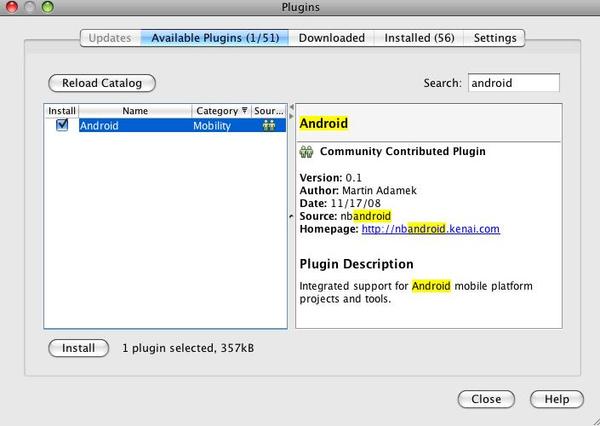The image size is (600, 426).
Task: Click the Reload Catalog button
Action: [x=102, y=83]
